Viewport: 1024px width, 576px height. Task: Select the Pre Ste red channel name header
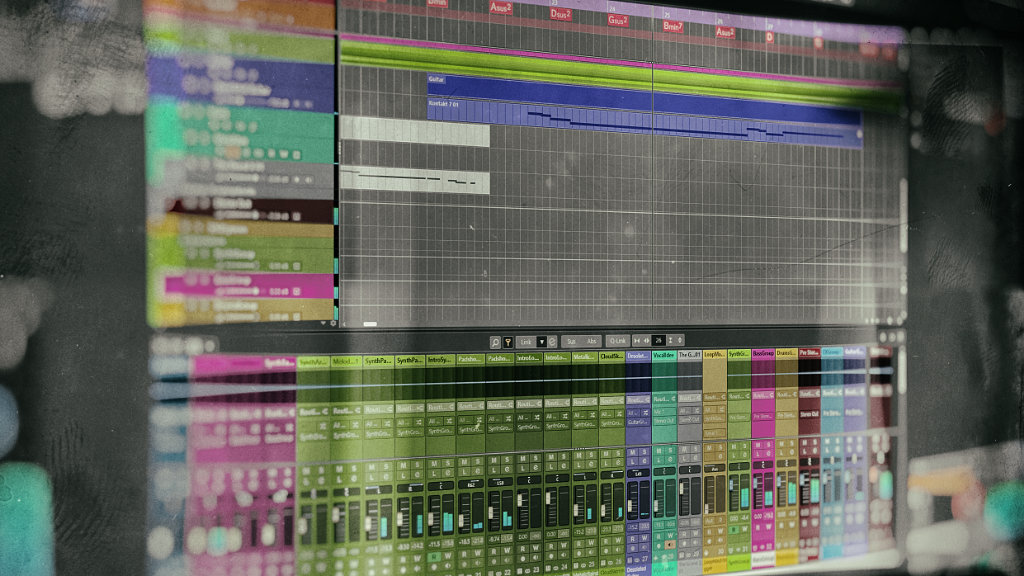click(x=809, y=354)
